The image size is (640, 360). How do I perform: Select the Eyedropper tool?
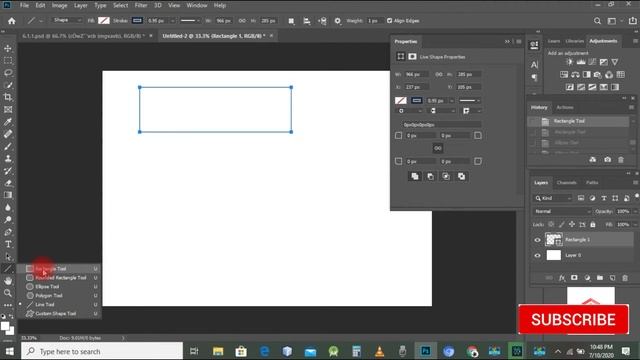tap(8, 122)
